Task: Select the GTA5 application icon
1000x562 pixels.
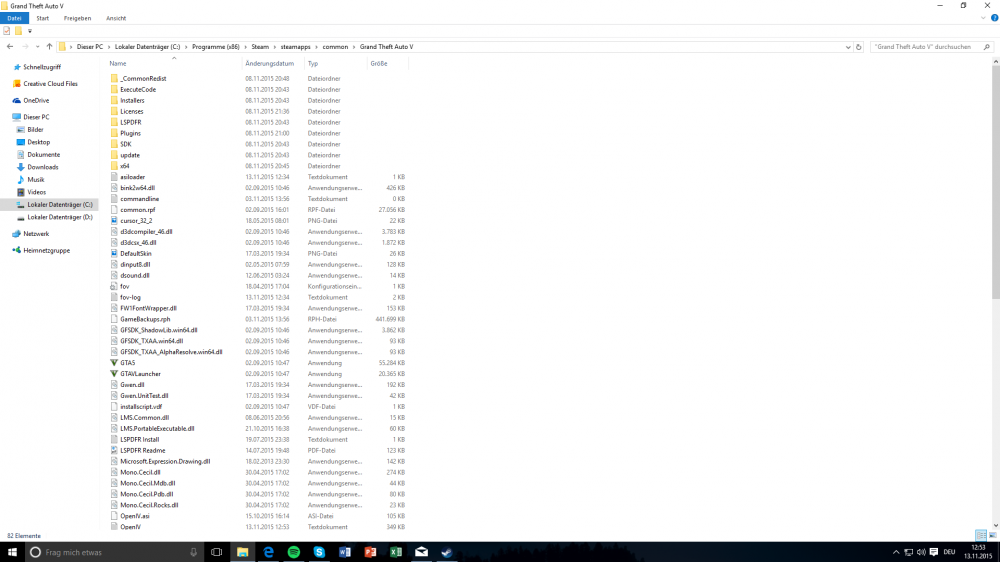Action: pyautogui.click(x=114, y=363)
